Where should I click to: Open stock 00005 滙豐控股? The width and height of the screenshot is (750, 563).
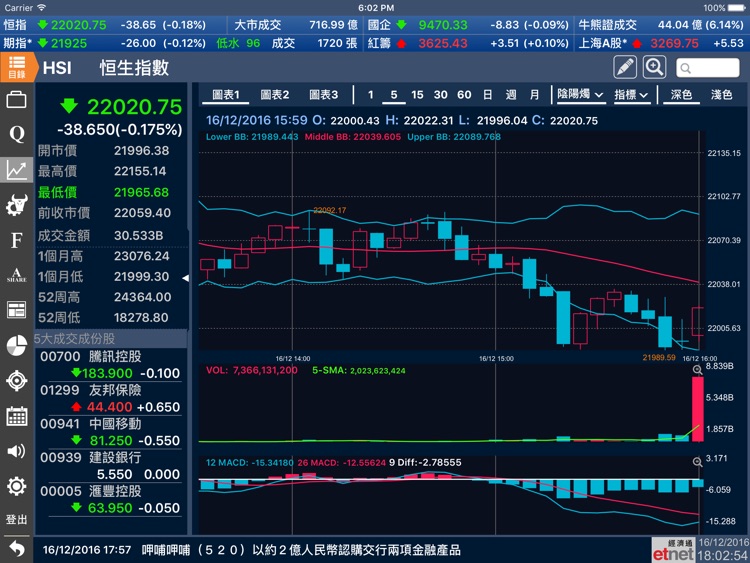[x=110, y=499]
